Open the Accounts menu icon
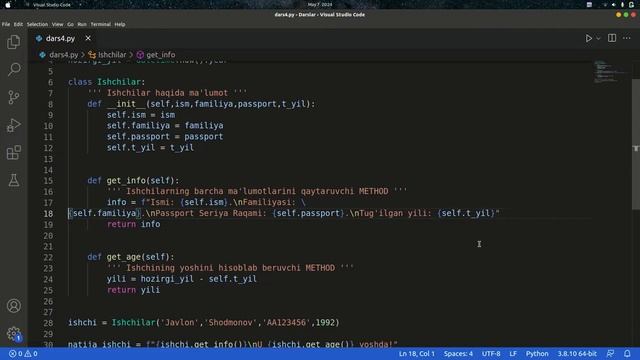This screenshot has height=360, width=640. [x=13, y=306]
